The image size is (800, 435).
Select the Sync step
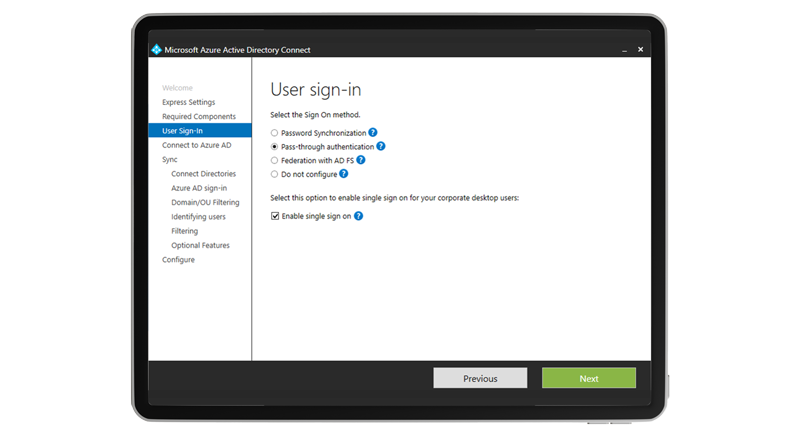tap(170, 160)
